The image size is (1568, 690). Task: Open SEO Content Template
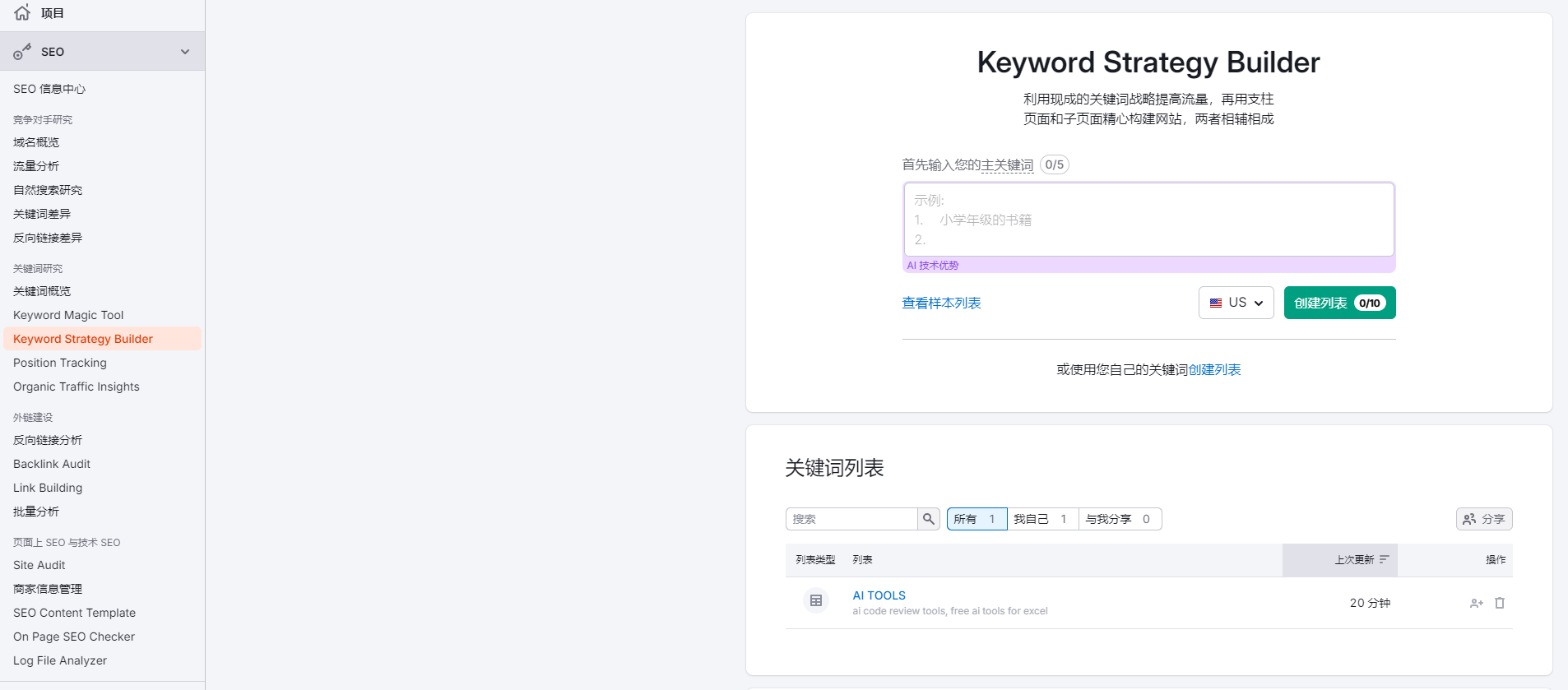[x=75, y=613]
